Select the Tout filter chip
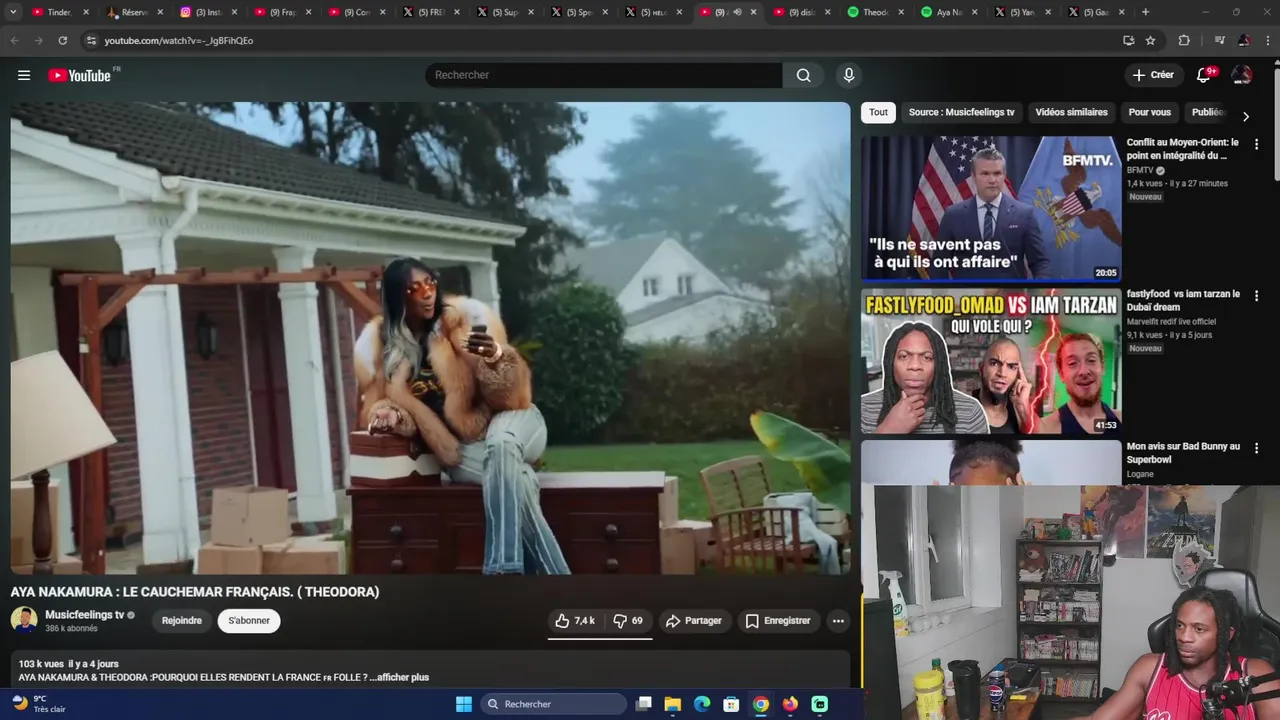1280x720 pixels. click(x=878, y=112)
